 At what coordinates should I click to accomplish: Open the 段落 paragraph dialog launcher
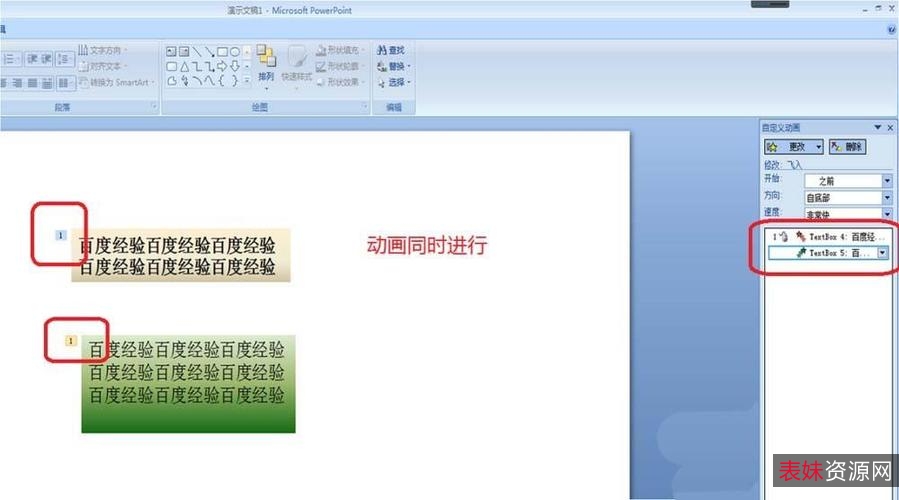pyautogui.click(x=153, y=106)
